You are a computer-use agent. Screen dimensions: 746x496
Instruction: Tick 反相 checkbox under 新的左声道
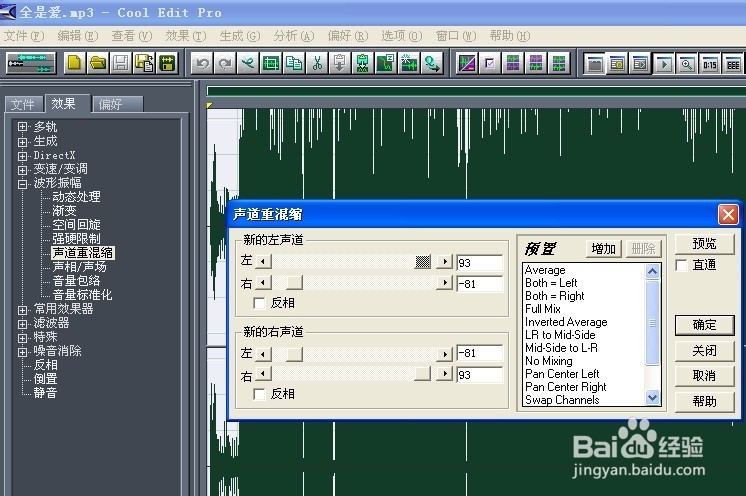[x=259, y=303]
